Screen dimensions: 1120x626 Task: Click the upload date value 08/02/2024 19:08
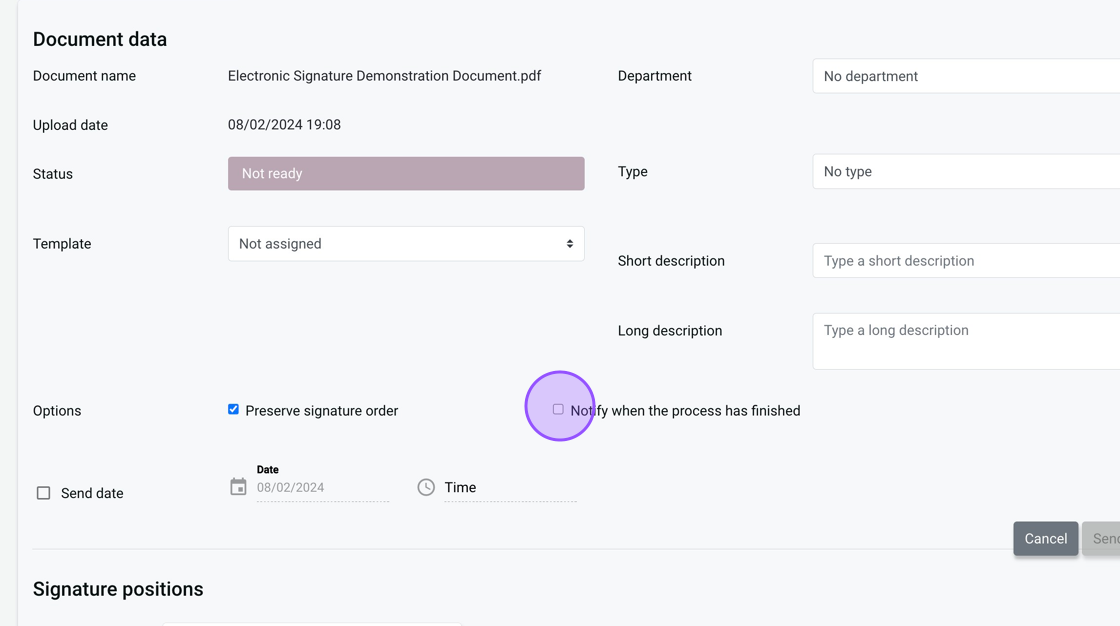[284, 125]
